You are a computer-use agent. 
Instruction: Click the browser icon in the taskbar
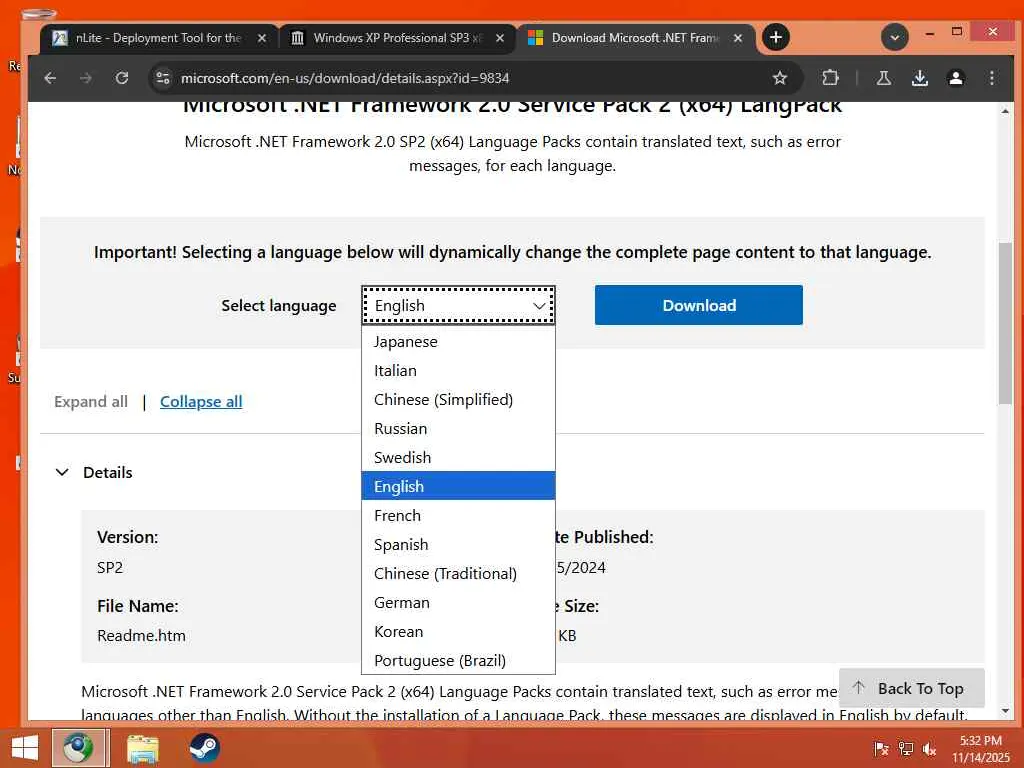click(78, 748)
